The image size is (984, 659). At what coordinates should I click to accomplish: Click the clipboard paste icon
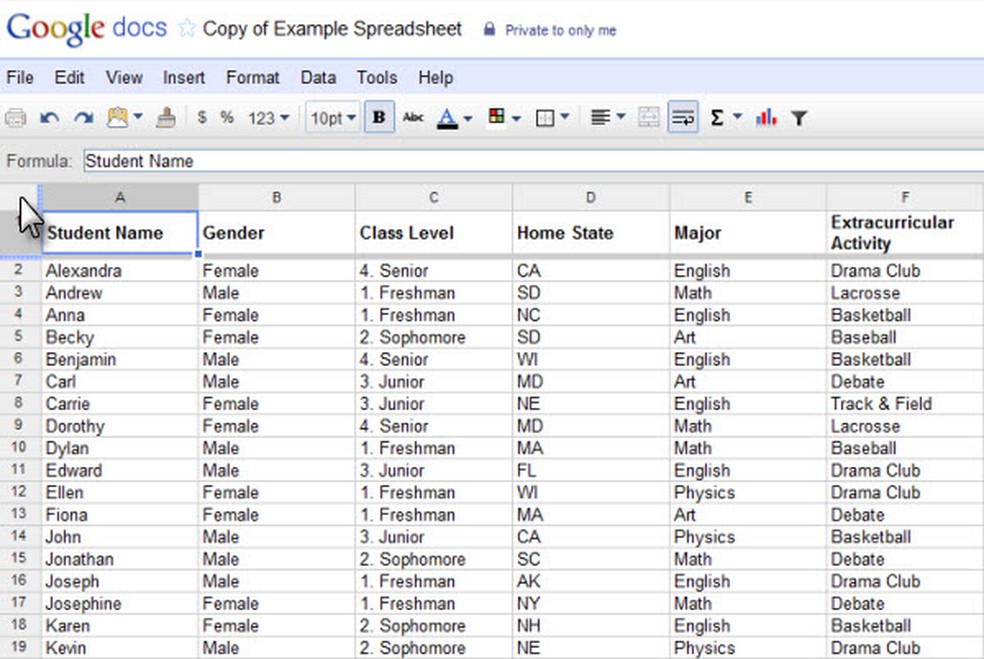[x=117, y=117]
